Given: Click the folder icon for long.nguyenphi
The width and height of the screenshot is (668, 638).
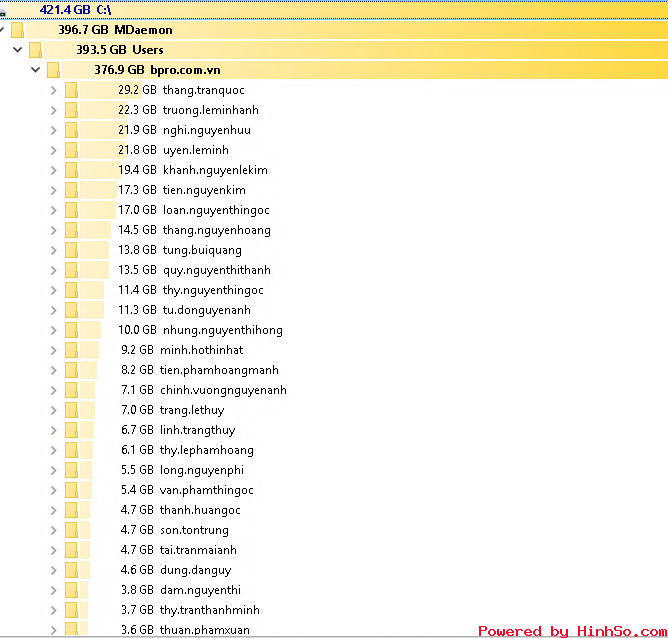Looking at the screenshot, I should tap(71, 471).
